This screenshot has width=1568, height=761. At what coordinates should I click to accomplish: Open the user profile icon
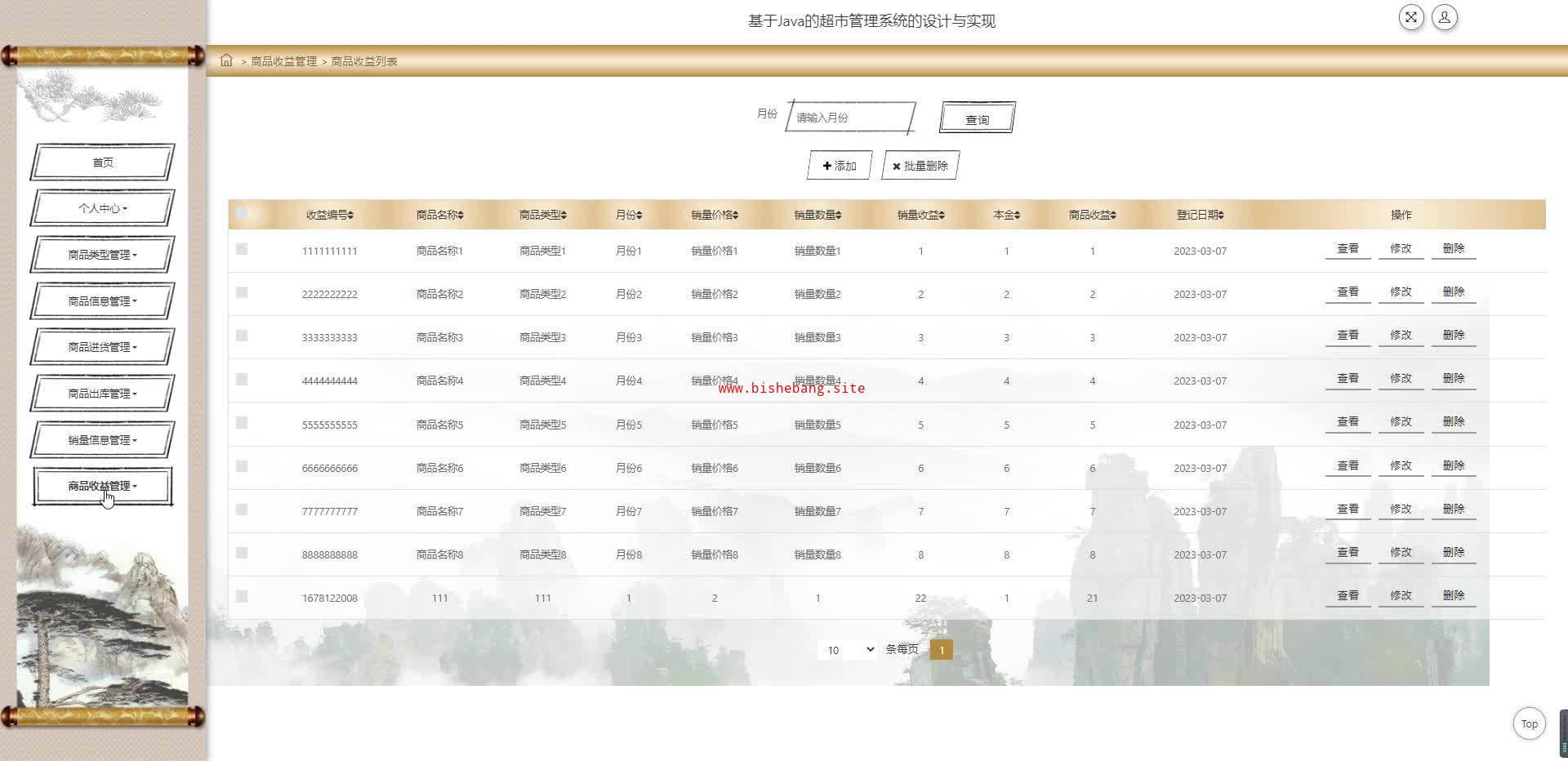click(1444, 17)
